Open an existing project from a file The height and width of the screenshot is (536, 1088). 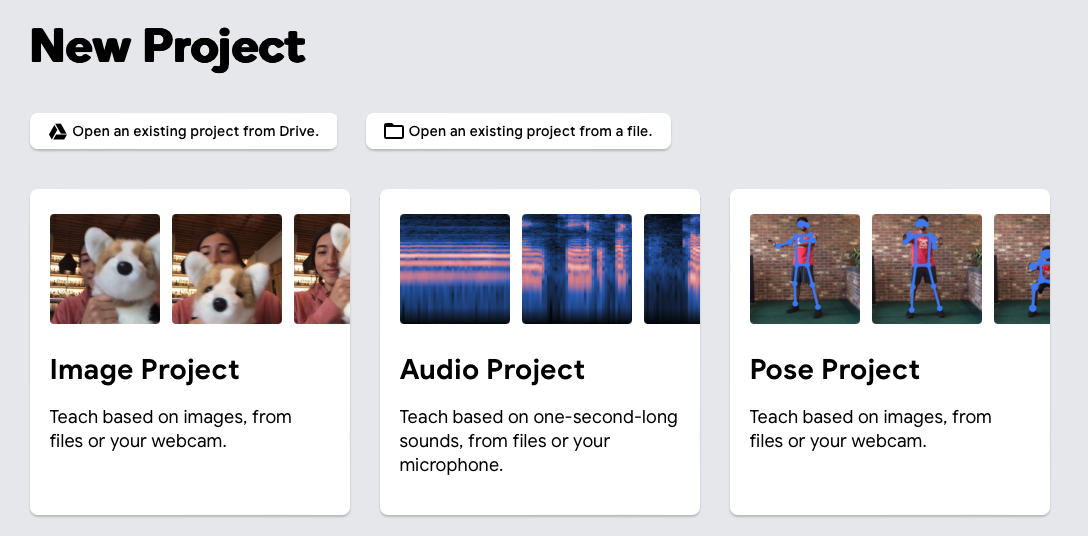click(x=530, y=131)
